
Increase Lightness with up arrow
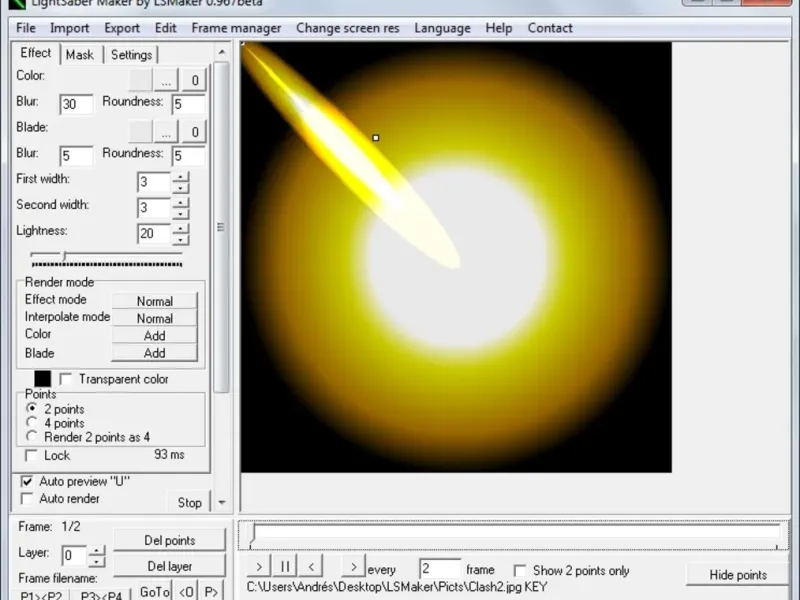tap(180, 228)
